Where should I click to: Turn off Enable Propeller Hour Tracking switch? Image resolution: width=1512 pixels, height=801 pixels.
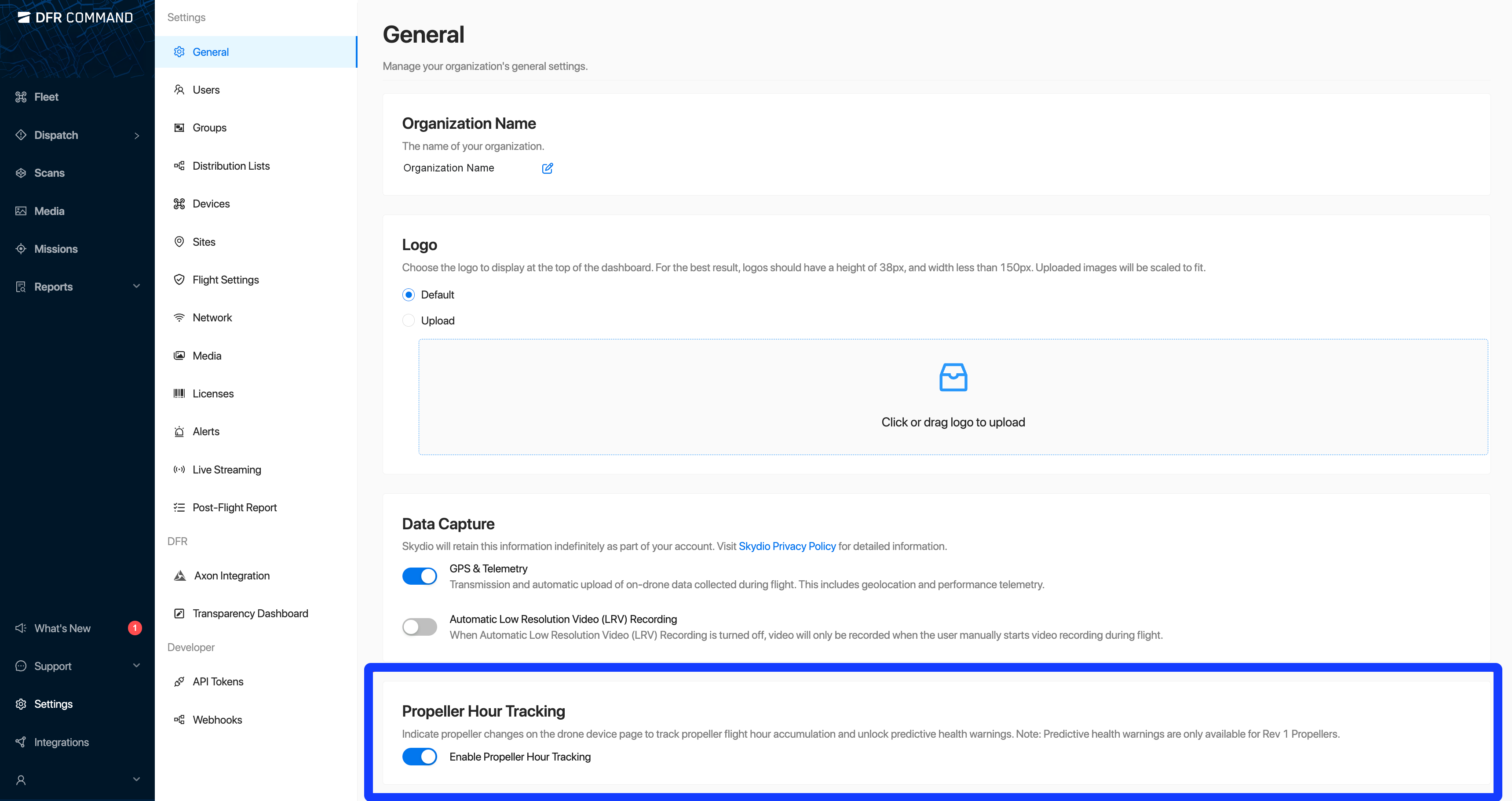[x=419, y=757]
